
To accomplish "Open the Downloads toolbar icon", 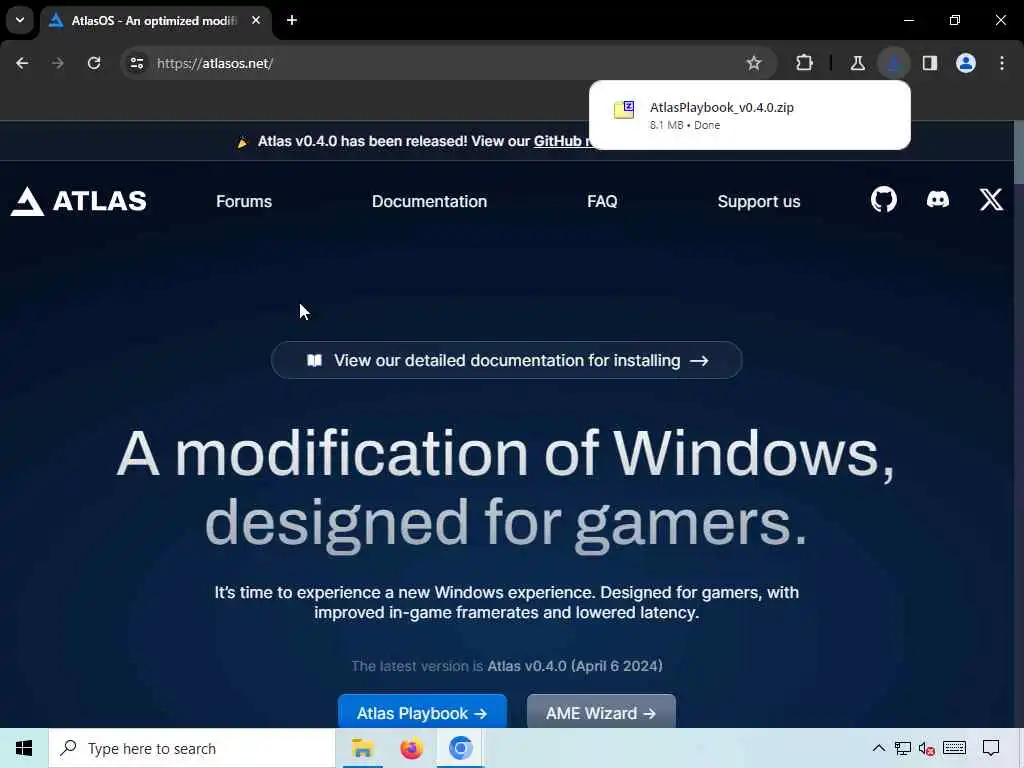I will click(893, 63).
